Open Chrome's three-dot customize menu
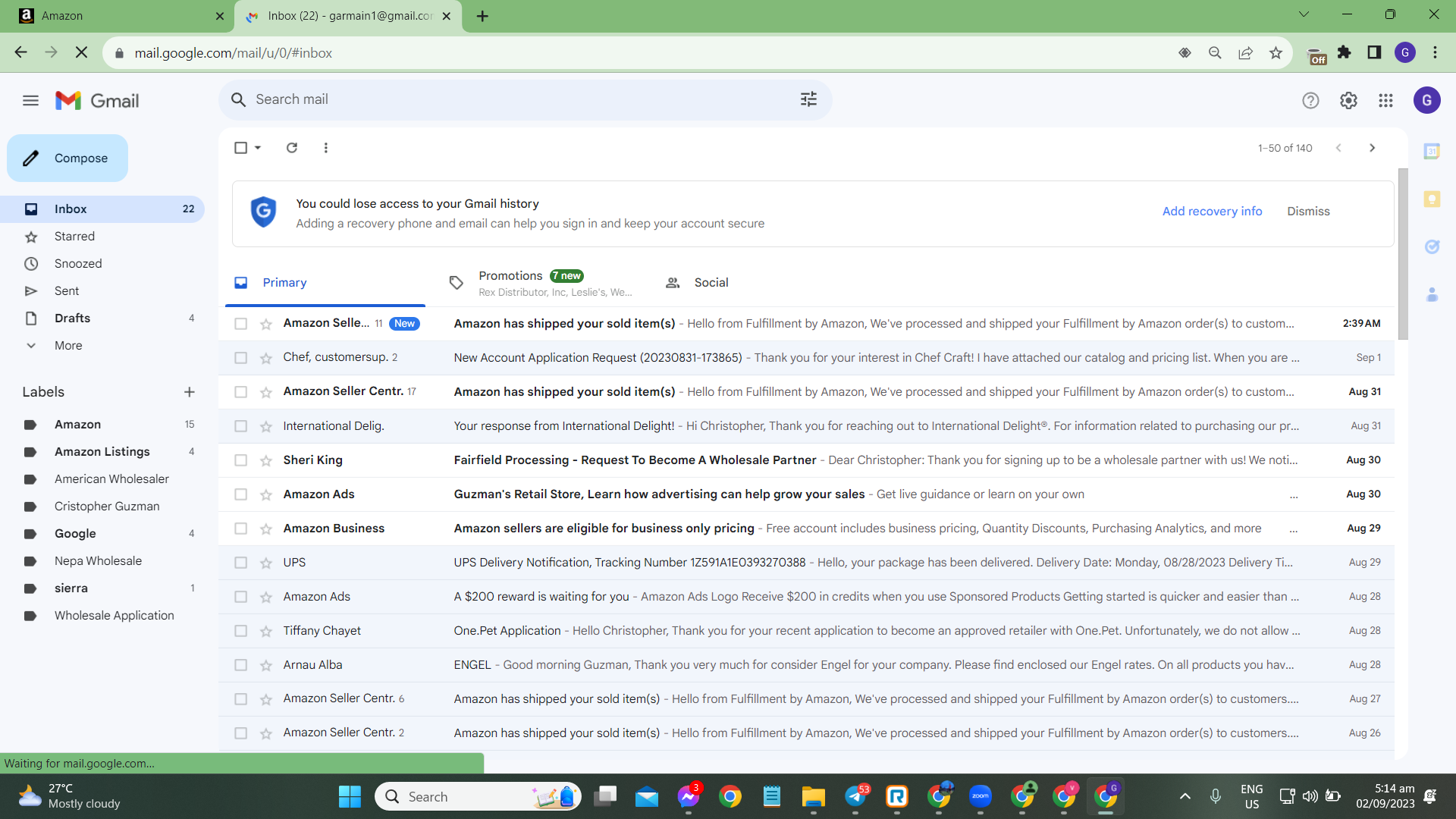Image resolution: width=1456 pixels, height=819 pixels. 1435,52
